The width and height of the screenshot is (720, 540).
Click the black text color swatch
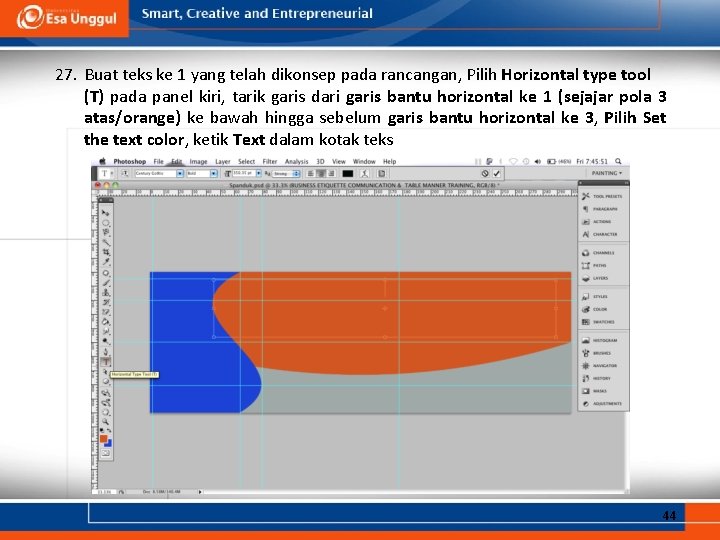348,174
